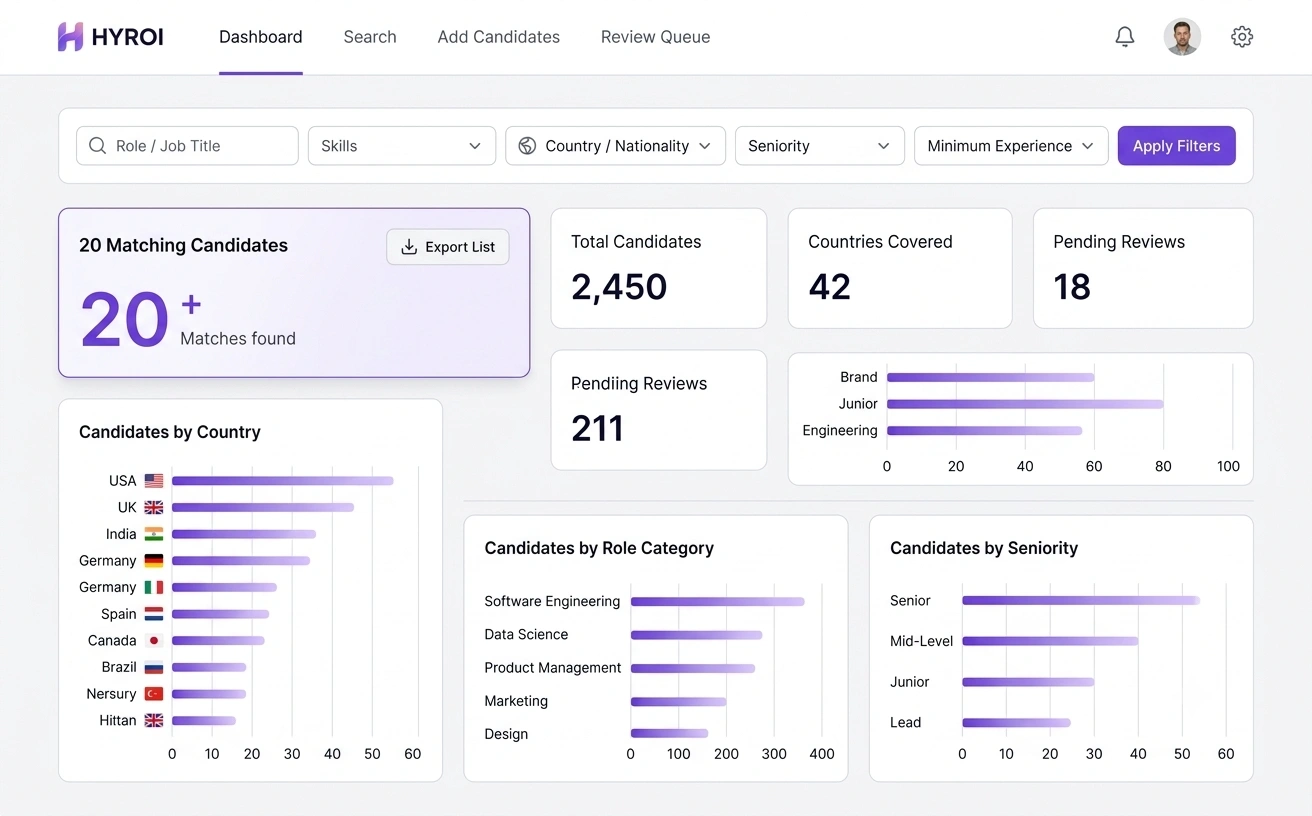Click the Engineering bar in top chart
Viewport: 1312px width, 816px height.
[985, 431]
